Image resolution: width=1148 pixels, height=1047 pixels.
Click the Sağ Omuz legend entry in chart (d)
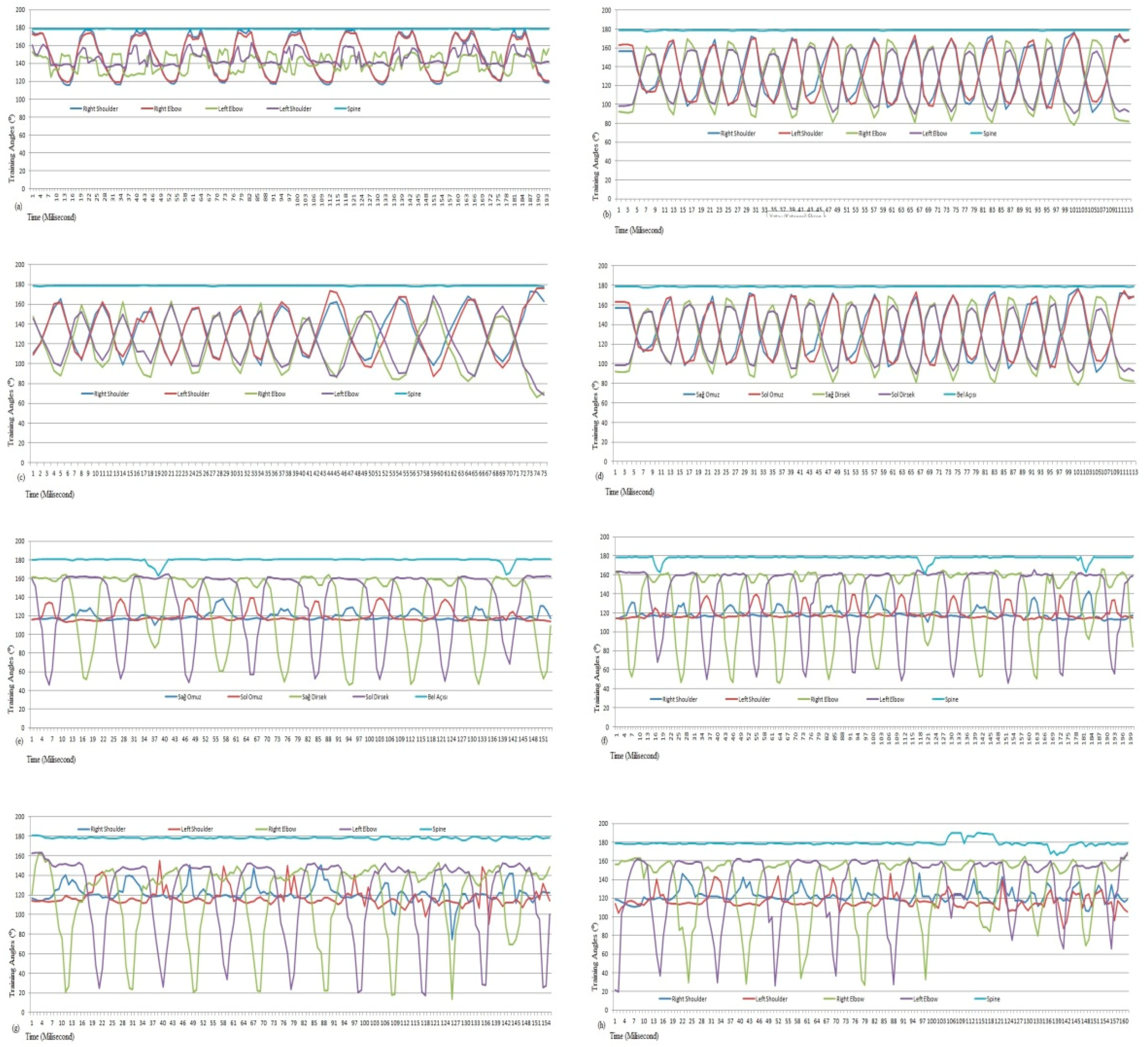[707, 394]
